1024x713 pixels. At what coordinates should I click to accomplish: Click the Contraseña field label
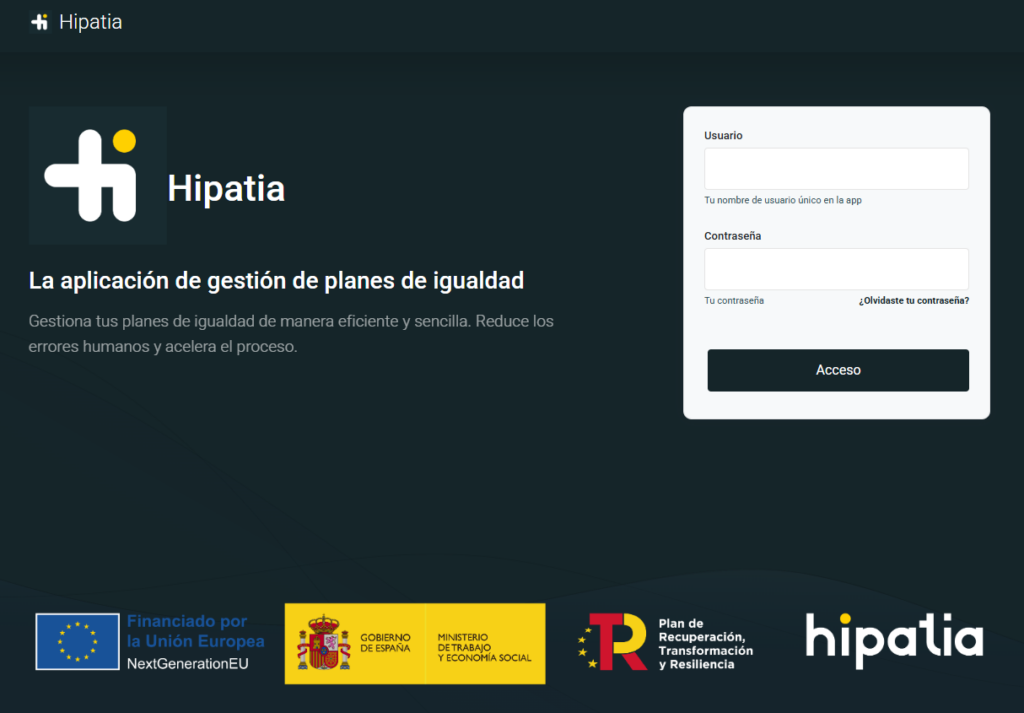[732, 236]
